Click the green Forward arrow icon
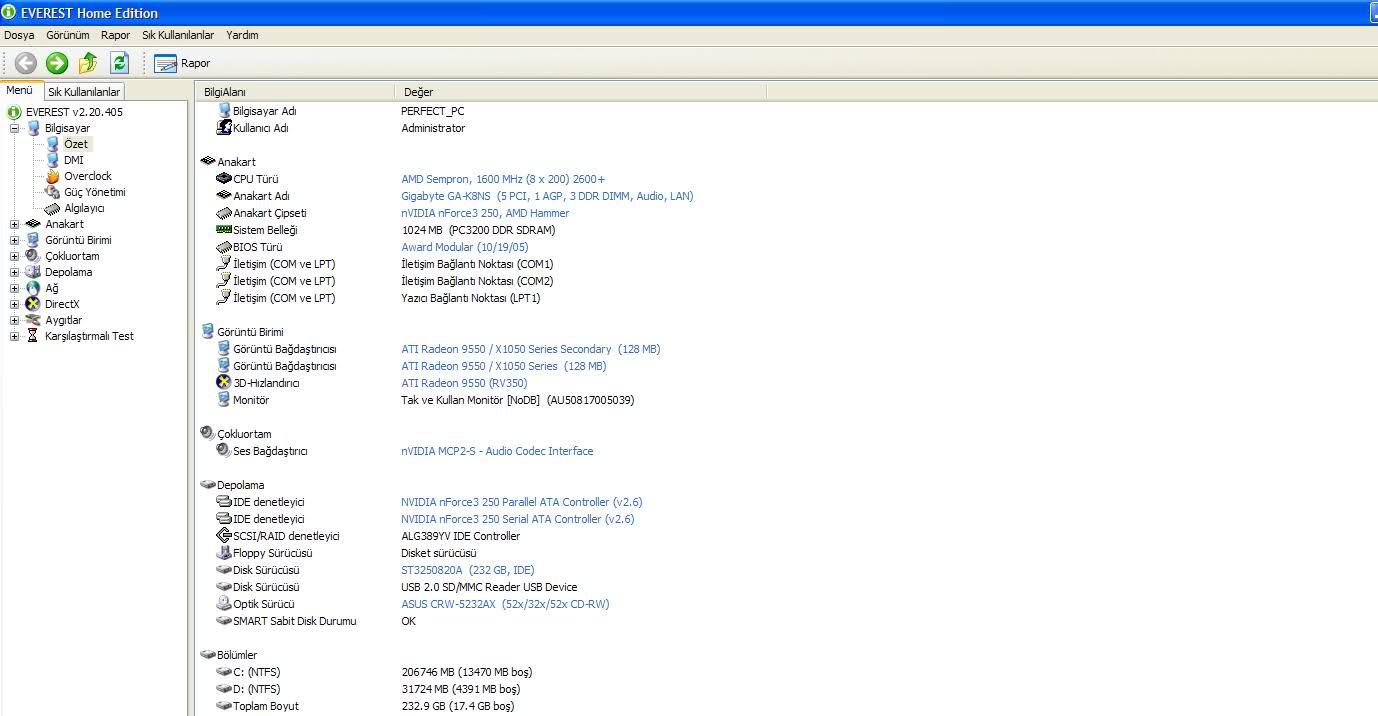Viewport: 1378px width, 716px height. click(57, 63)
